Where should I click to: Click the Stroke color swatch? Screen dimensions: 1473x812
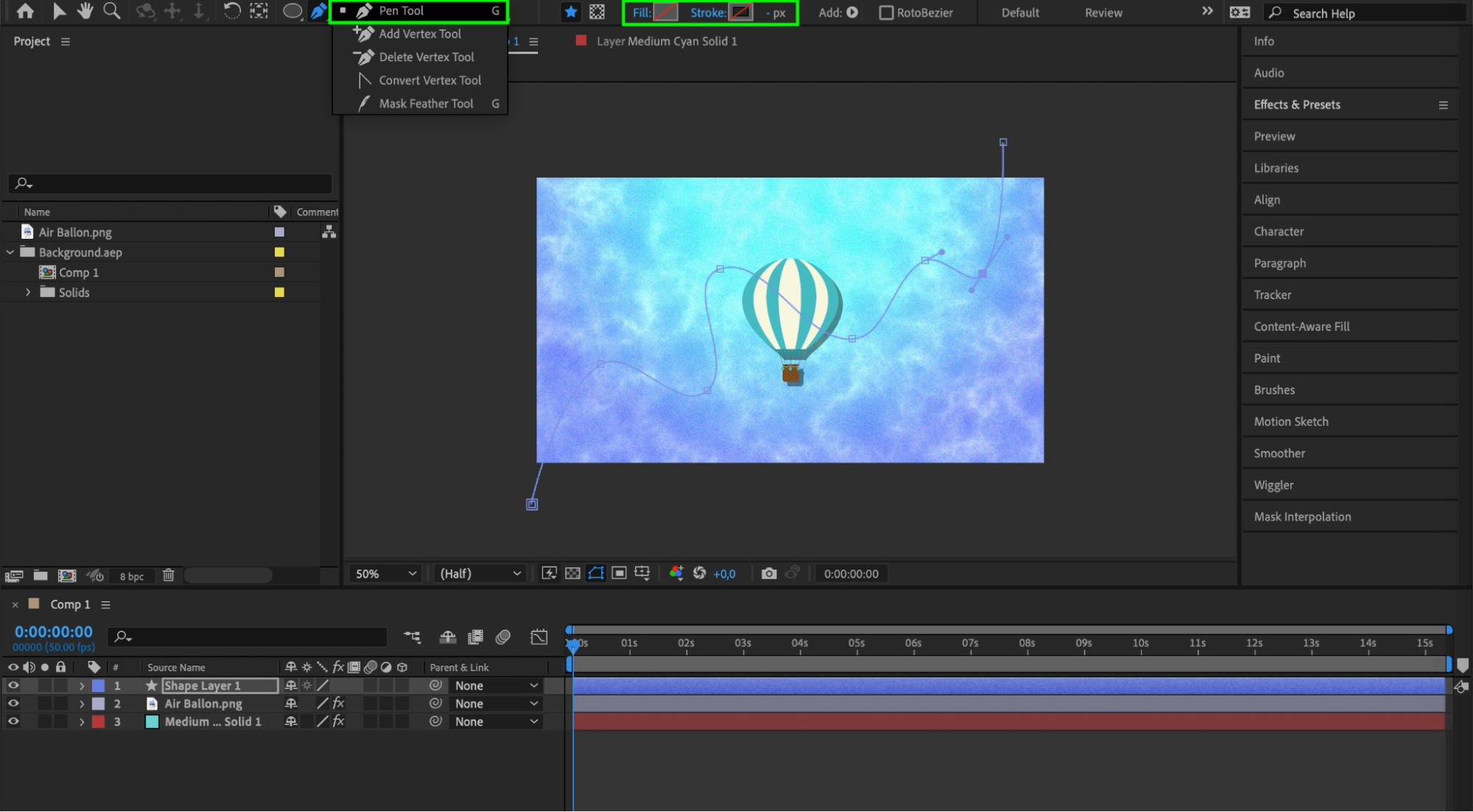click(741, 13)
